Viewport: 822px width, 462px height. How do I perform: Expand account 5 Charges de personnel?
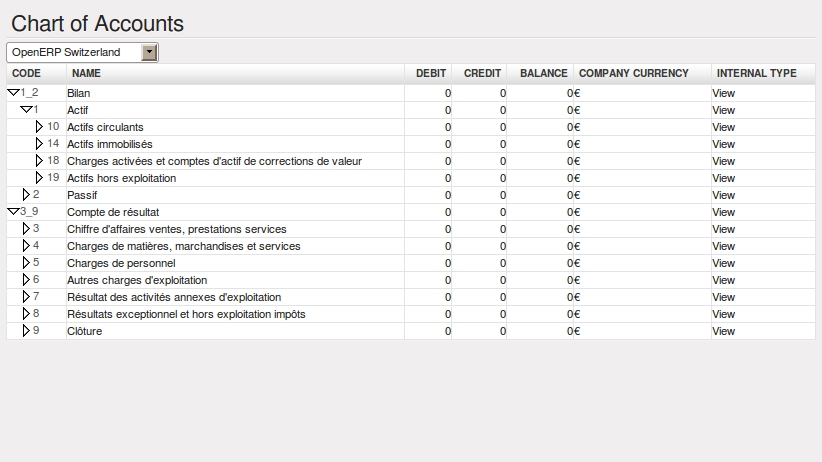(26, 263)
